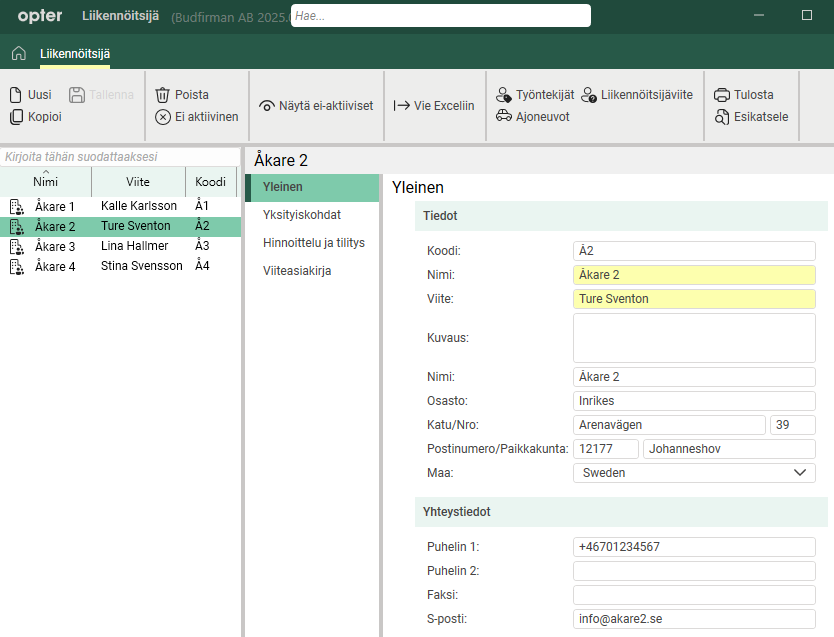Click the S-posti email field
Viewport: 834px width, 637px height.
[694, 619]
